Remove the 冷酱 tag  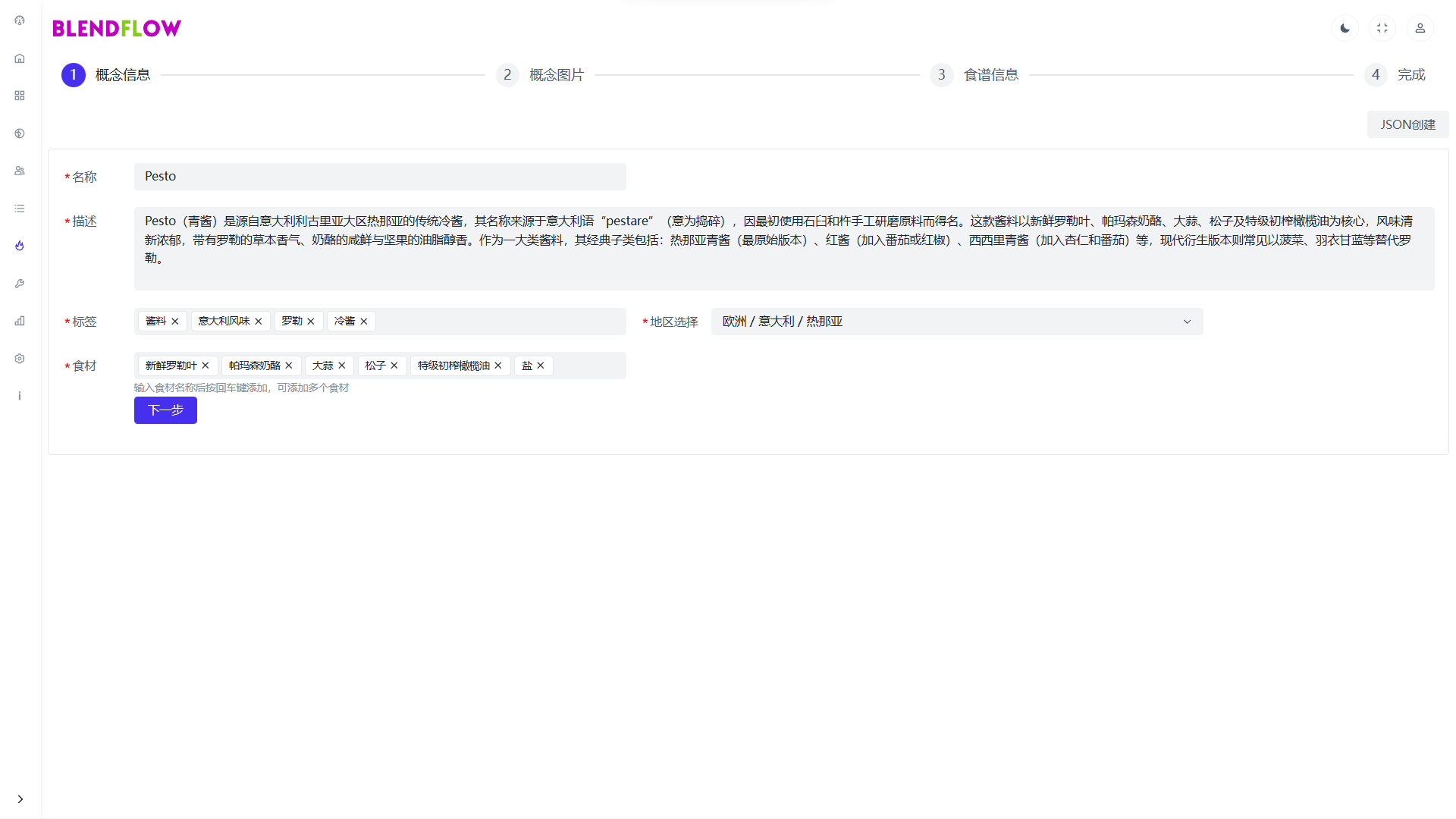(364, 322)
